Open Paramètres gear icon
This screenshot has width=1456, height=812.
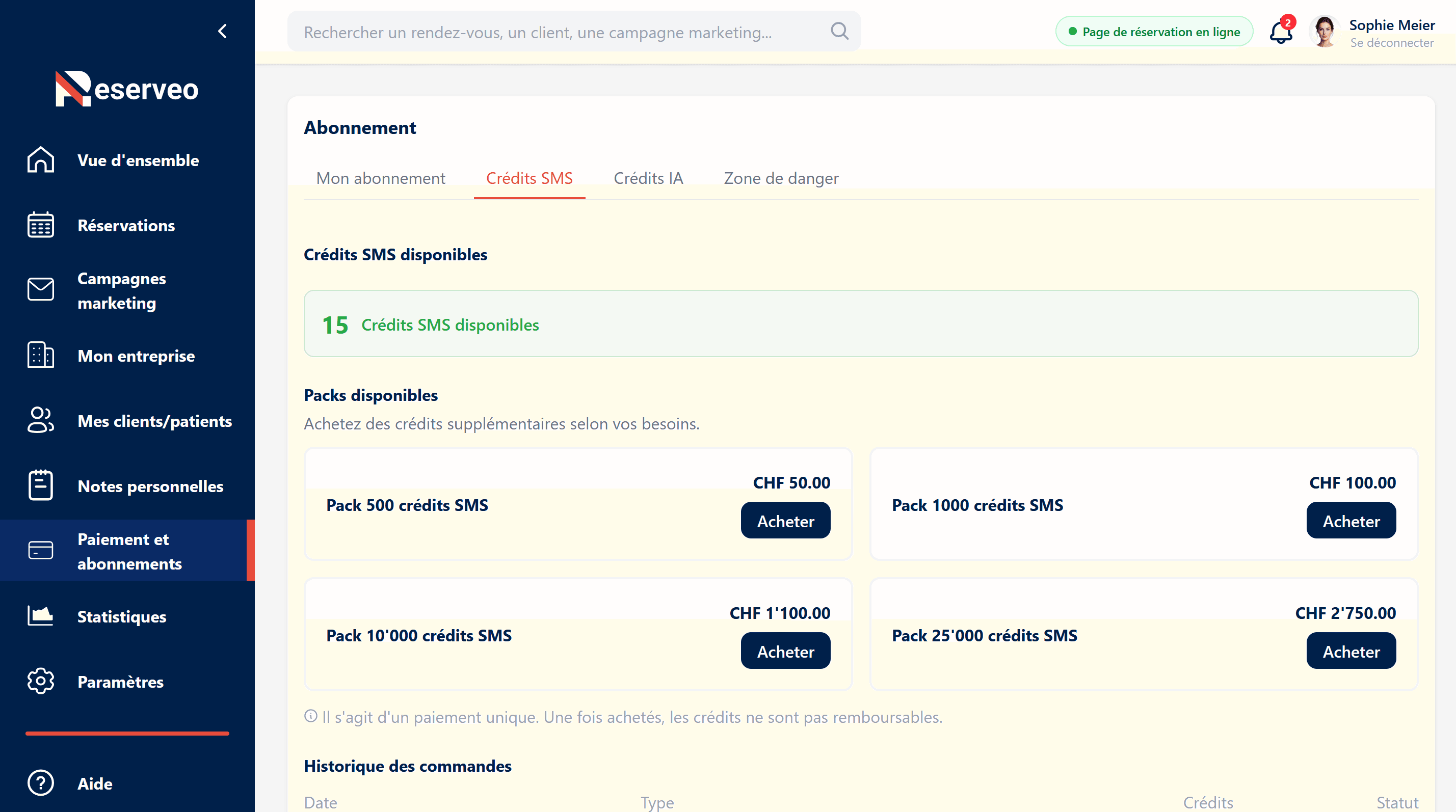pyautogui.click(x=41, y=682)
